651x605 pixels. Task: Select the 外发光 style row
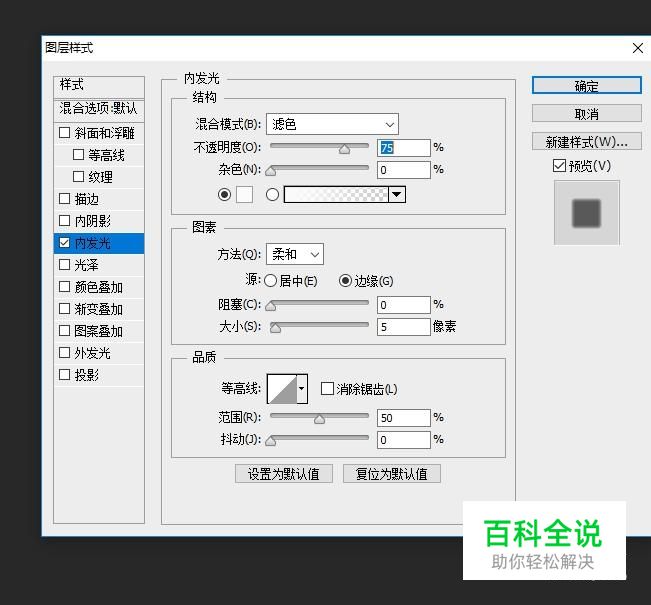coord(99,353)
